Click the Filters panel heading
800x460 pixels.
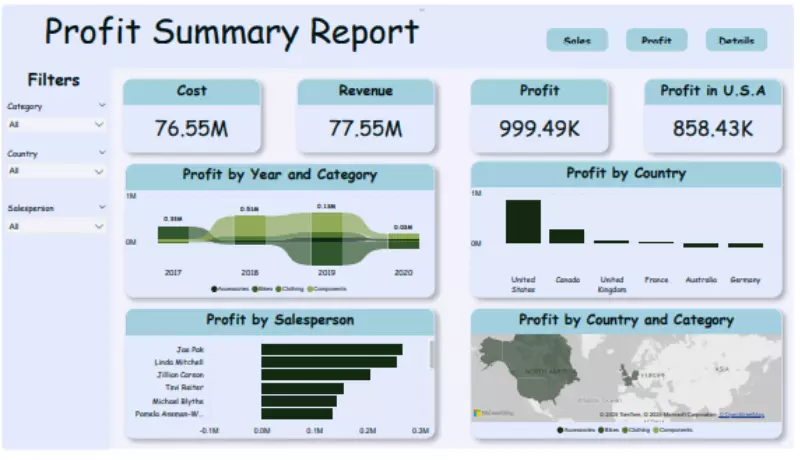pos(54,80)
